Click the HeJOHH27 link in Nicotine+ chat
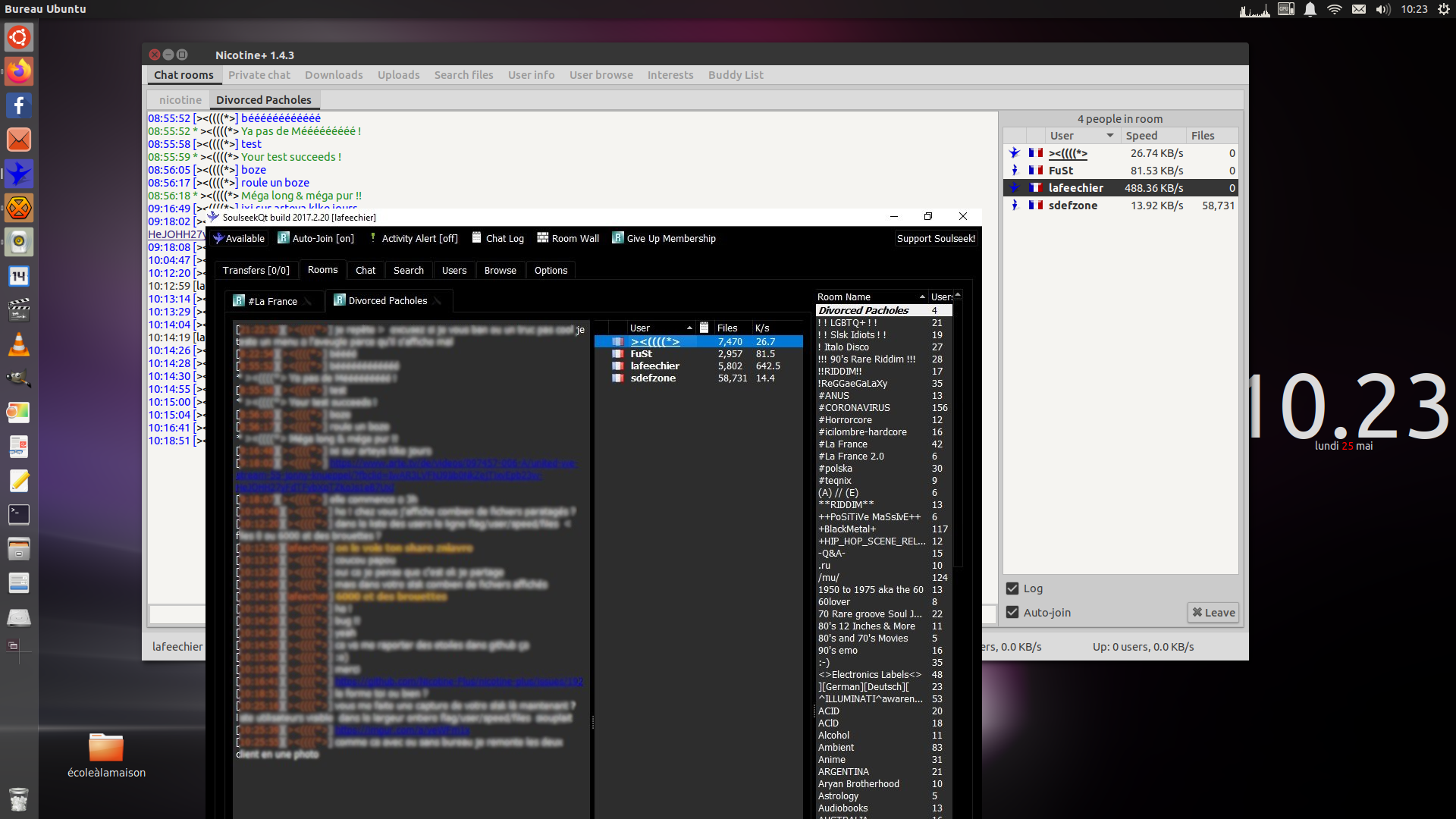1456x819 pixels. pyautogui.click(x=176, y=234)
